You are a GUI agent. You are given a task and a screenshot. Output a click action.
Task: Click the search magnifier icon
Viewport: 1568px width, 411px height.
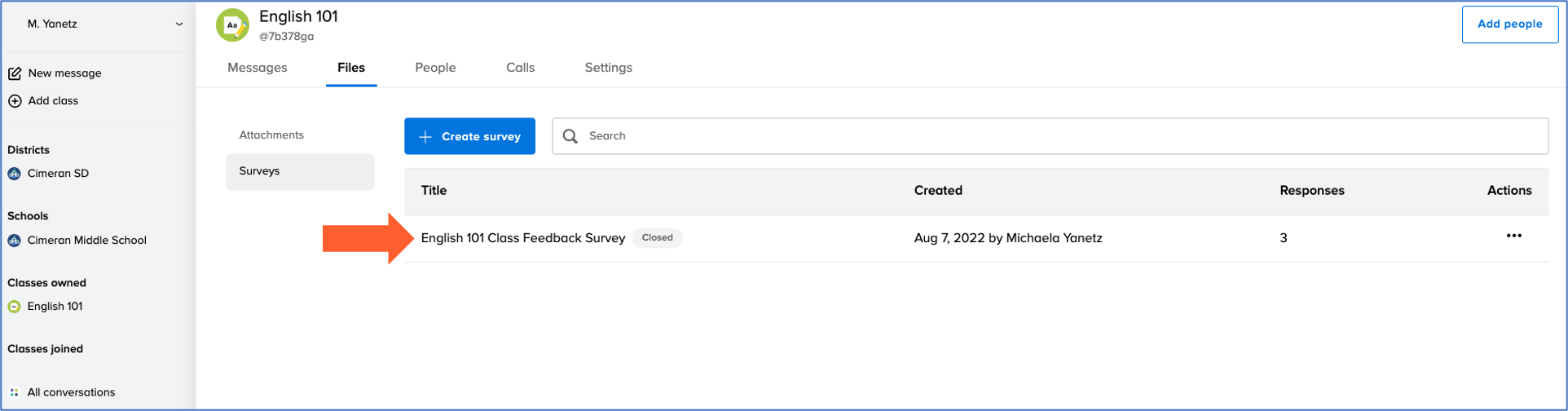(570, 136)
